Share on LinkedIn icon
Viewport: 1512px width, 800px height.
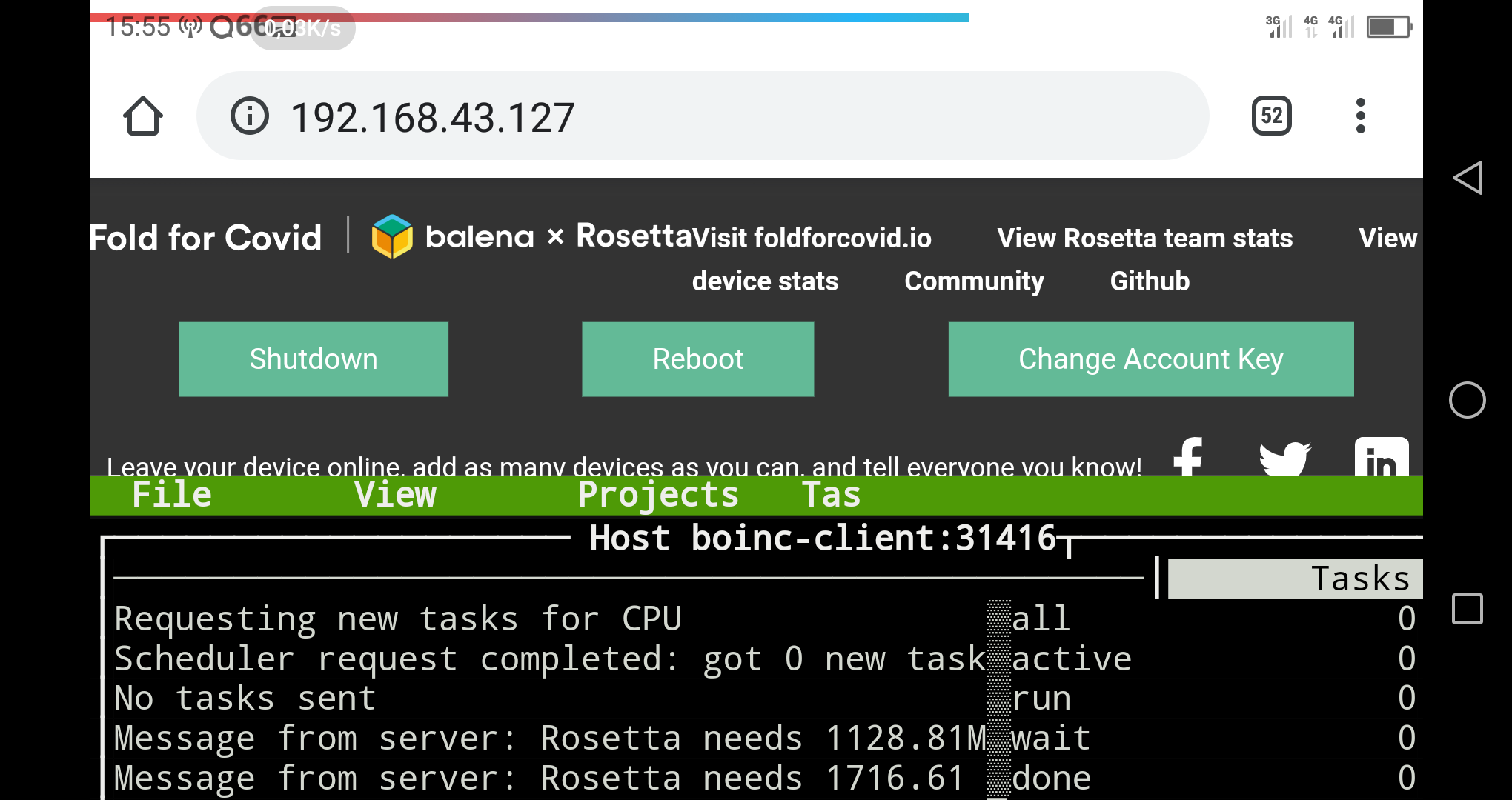coord(1381,458)
